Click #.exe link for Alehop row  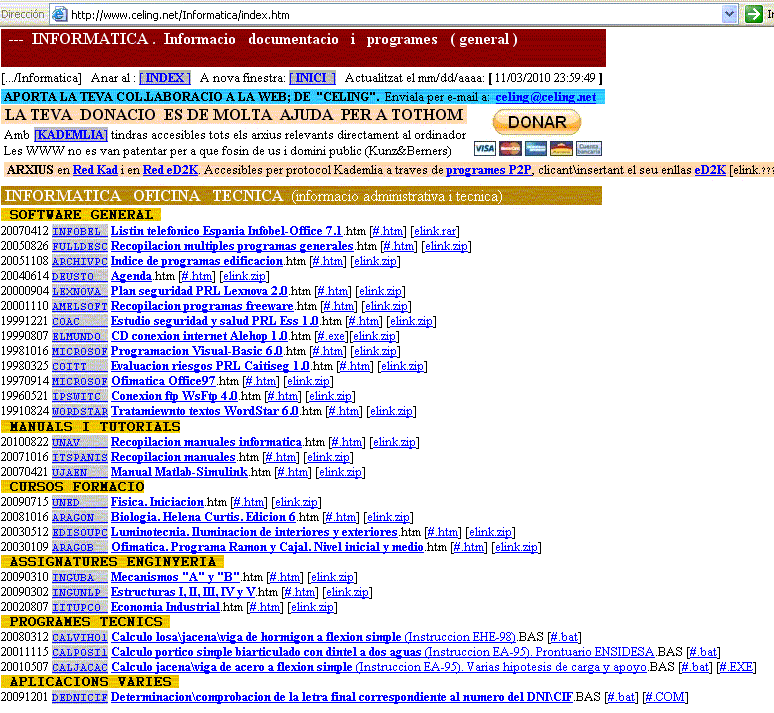click(331, 336)
